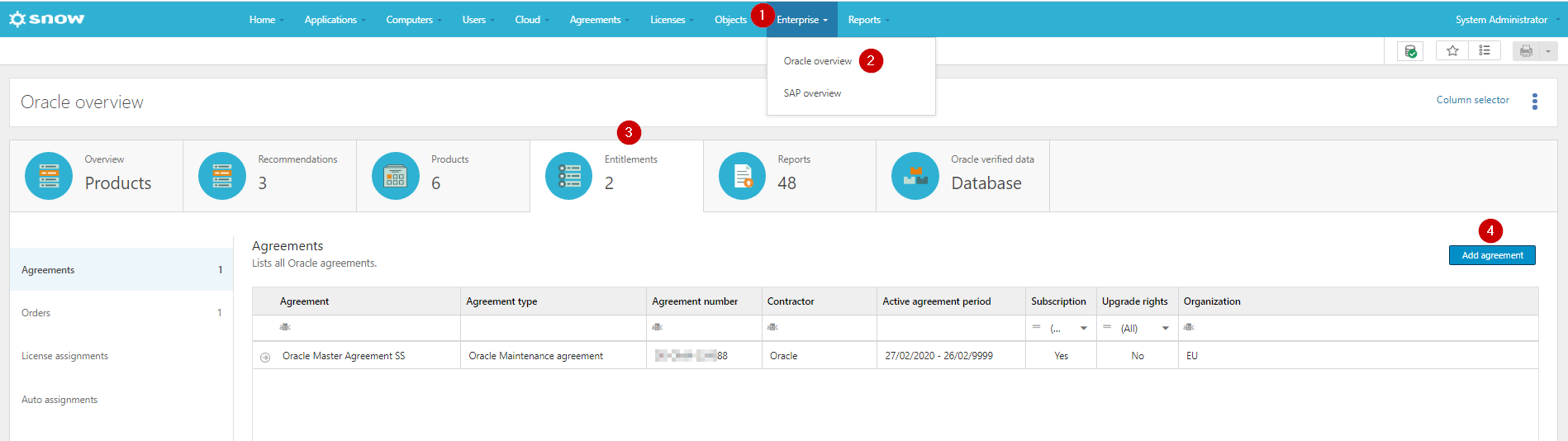1568x441 pixels.
Task: Open the Applications menu
Action: 335,19
